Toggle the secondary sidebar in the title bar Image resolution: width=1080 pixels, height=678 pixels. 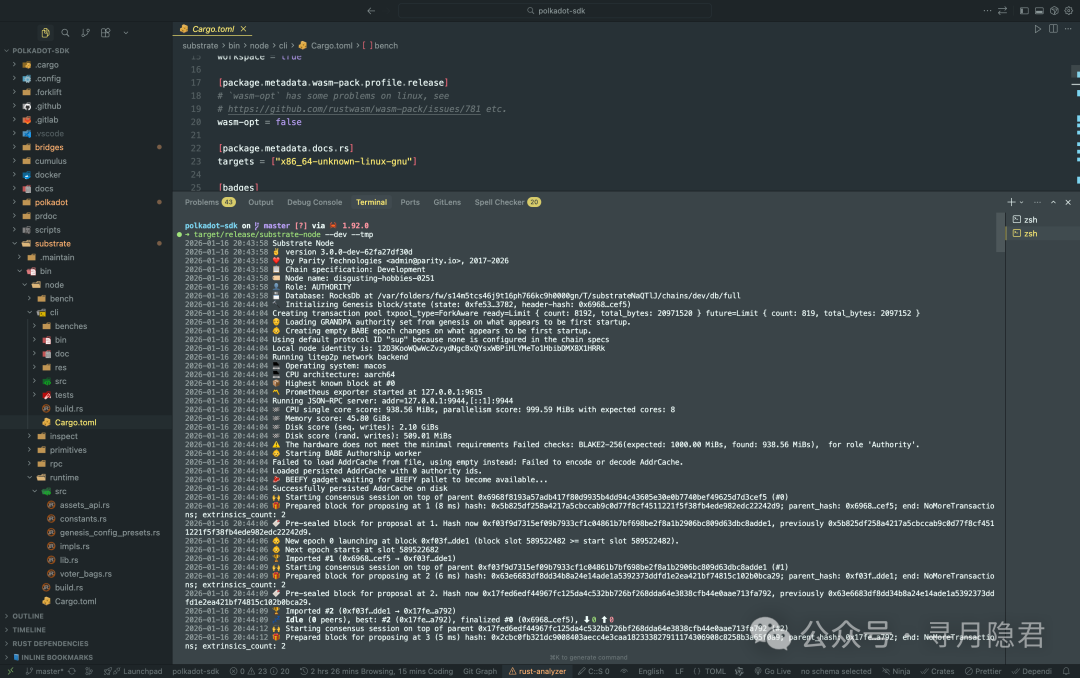[1055, 10]
